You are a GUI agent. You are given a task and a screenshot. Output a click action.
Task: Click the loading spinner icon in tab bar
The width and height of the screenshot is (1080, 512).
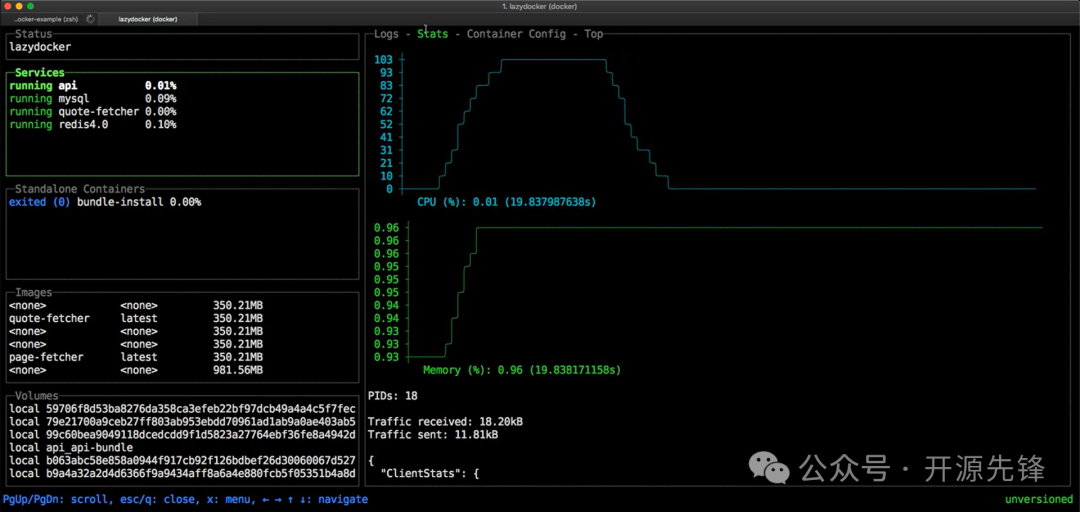point(90,19)
